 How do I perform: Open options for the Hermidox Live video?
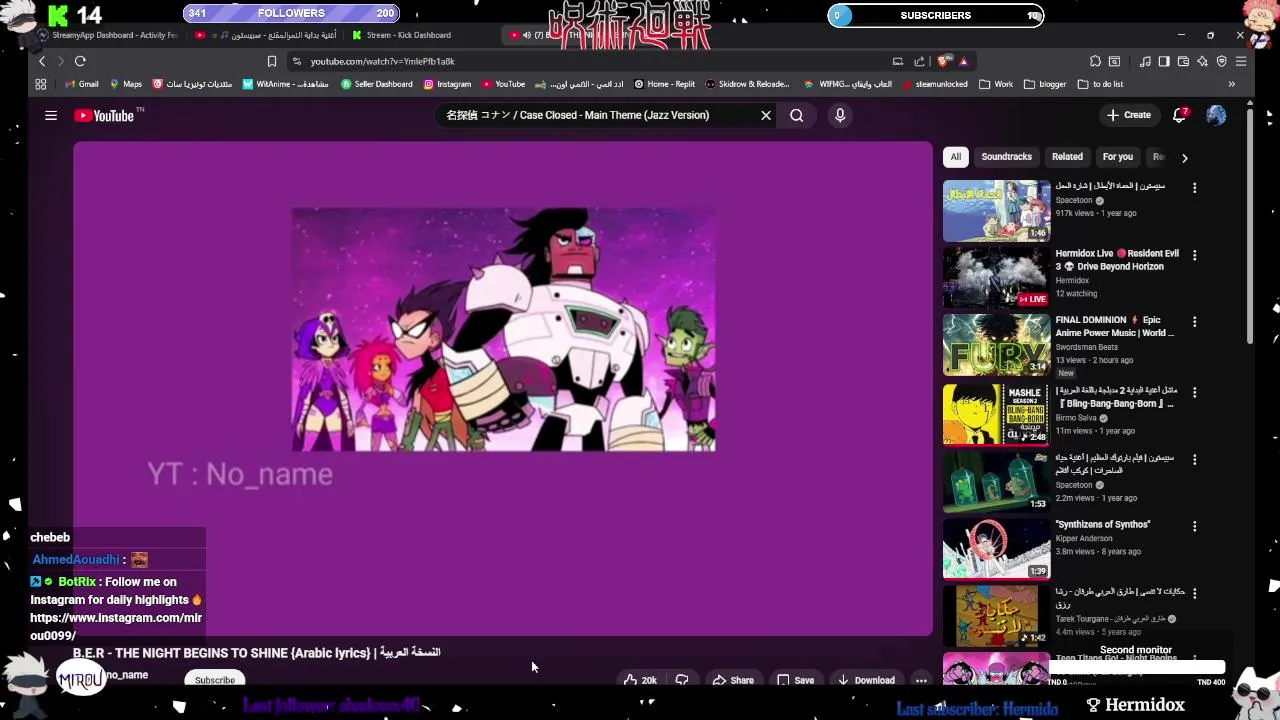pyautogui.click(x=1194, y=255)
